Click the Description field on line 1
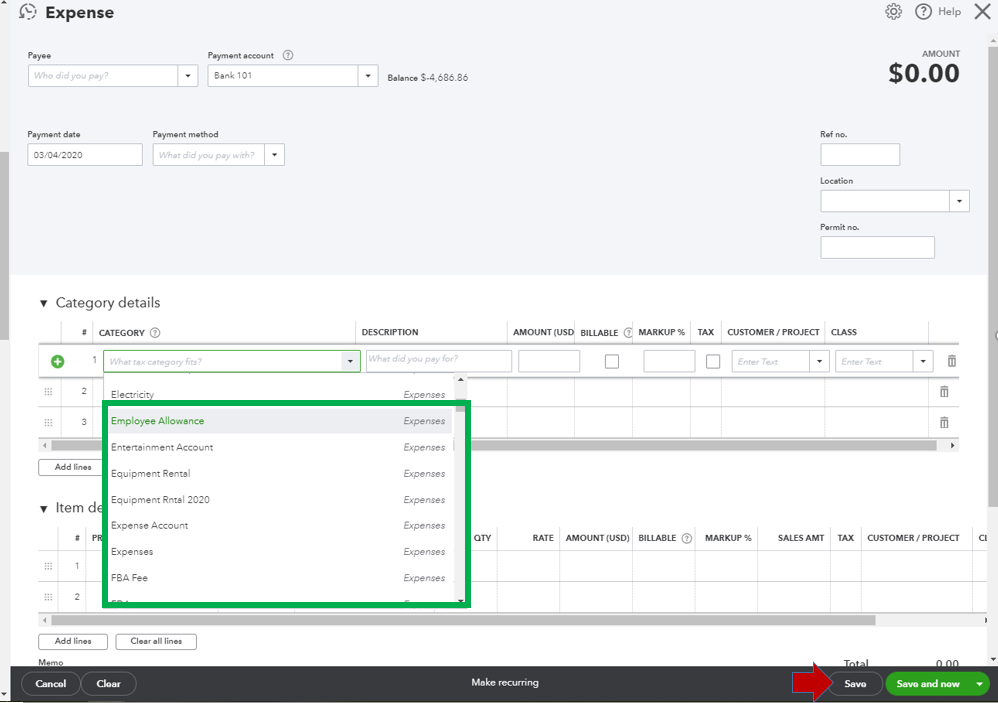 (x=439, y=361)
